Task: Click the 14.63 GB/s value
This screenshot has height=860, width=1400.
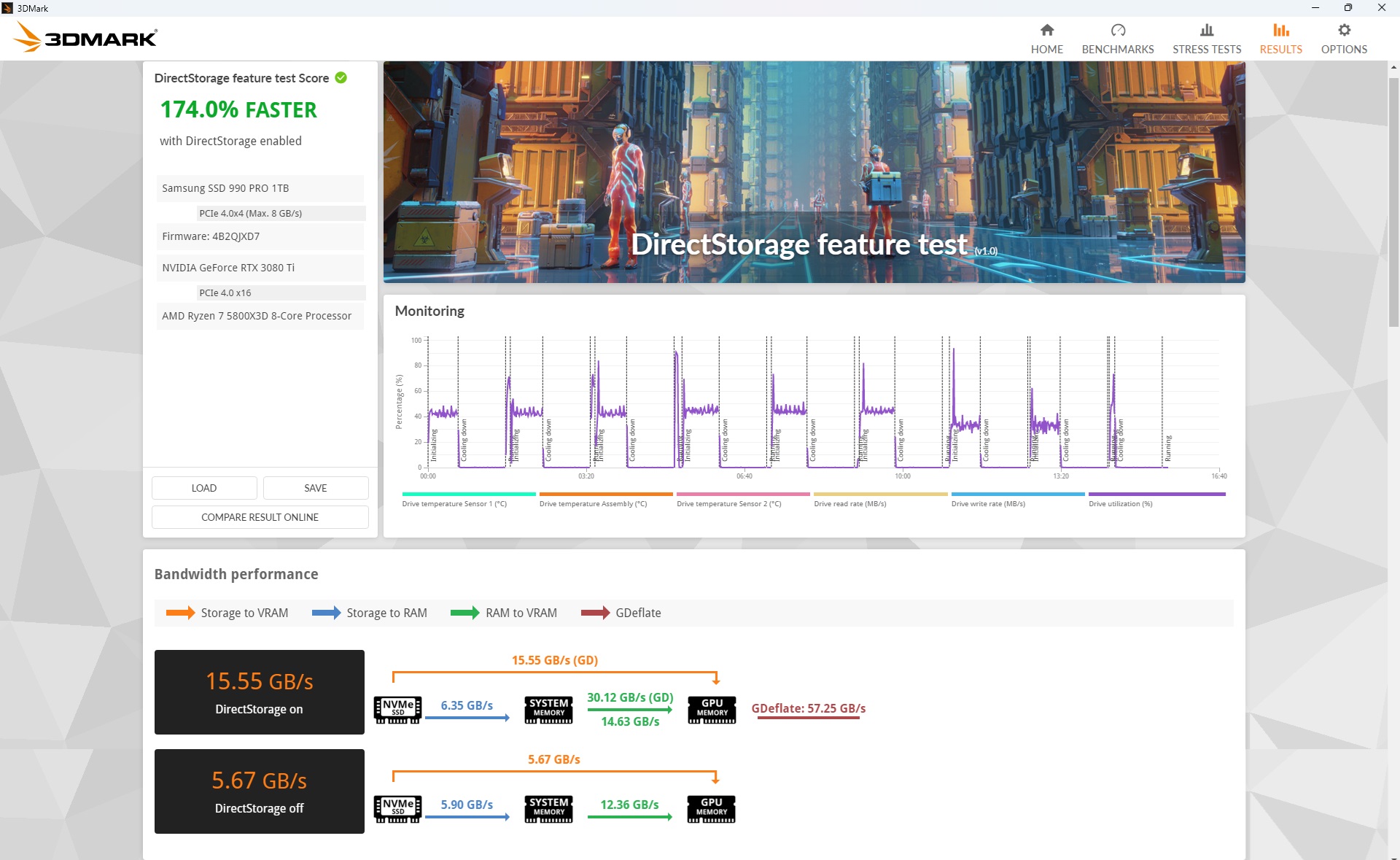Action: coord(630,721)
